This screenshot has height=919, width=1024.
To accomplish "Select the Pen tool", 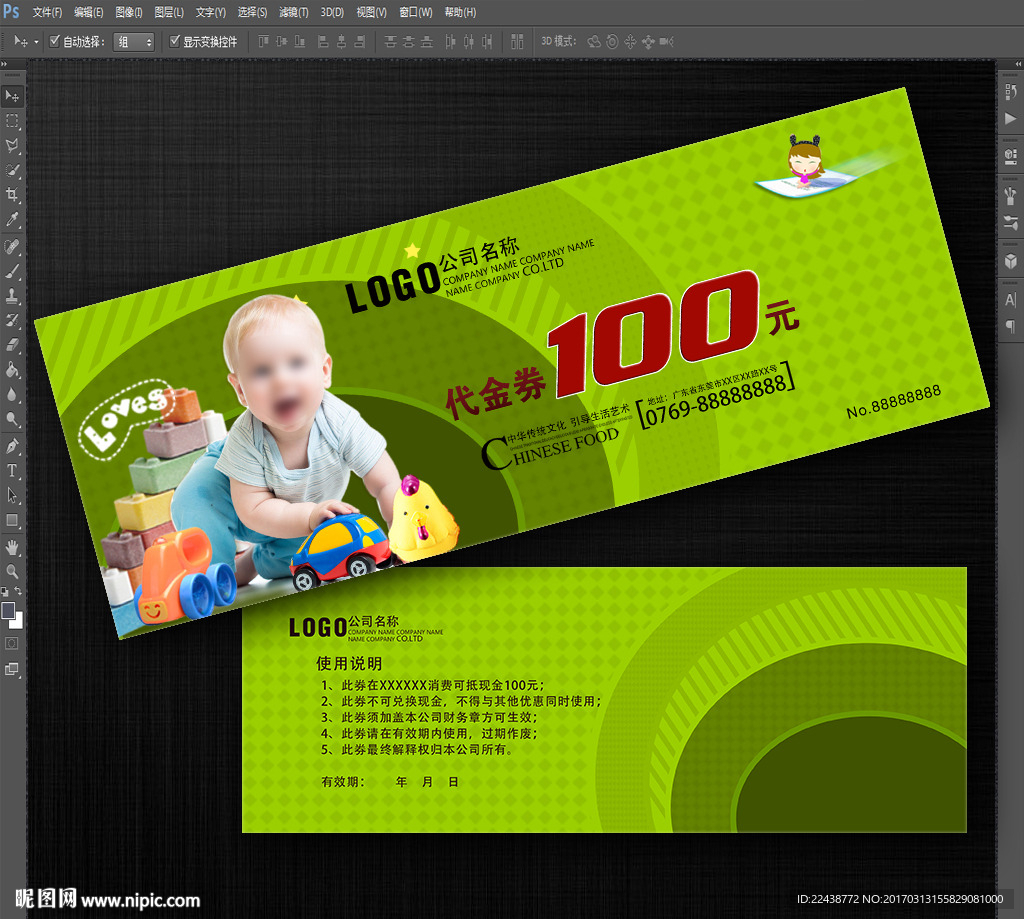I will (x=12, y=446).
